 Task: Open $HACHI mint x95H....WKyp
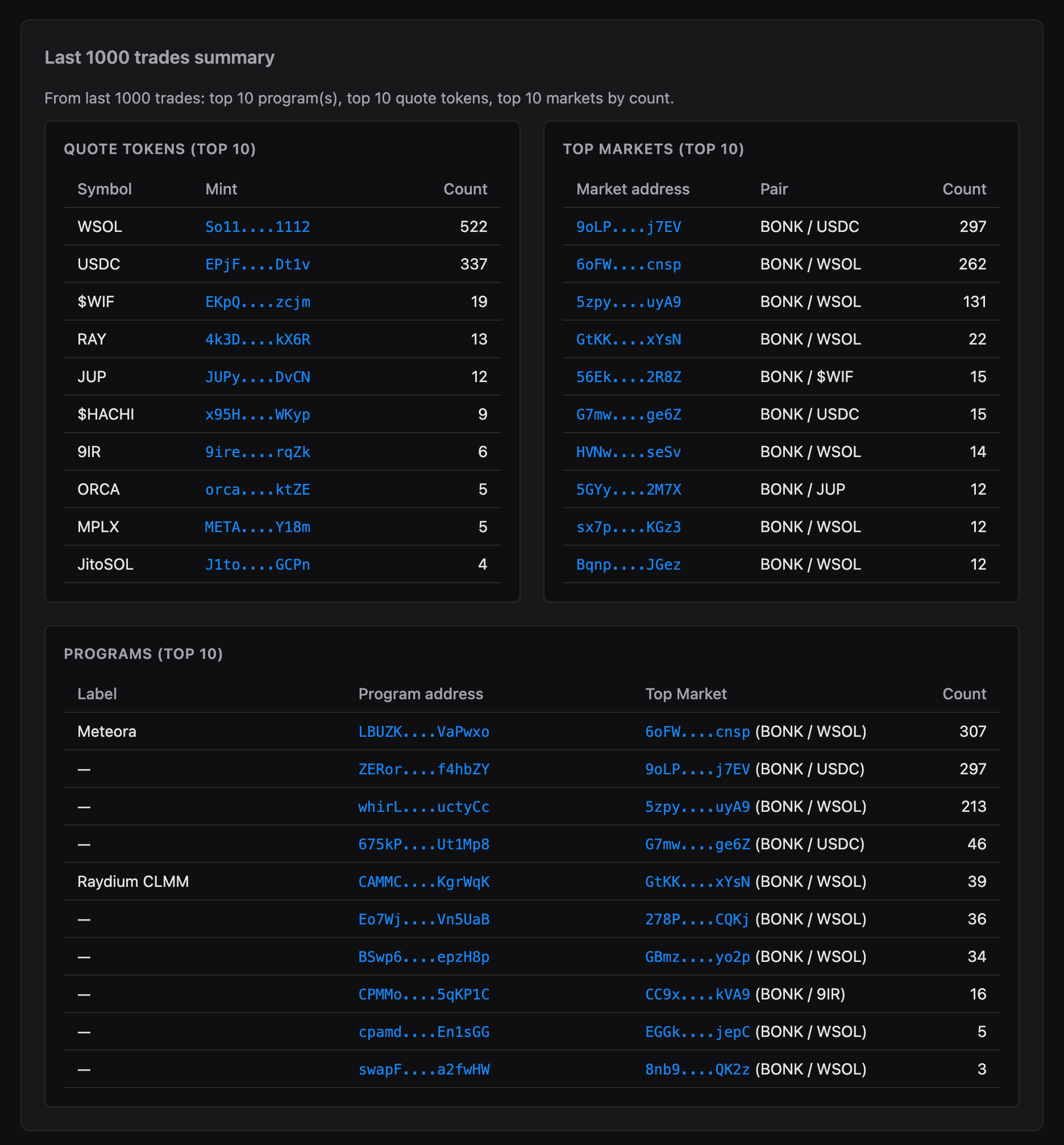257,414
